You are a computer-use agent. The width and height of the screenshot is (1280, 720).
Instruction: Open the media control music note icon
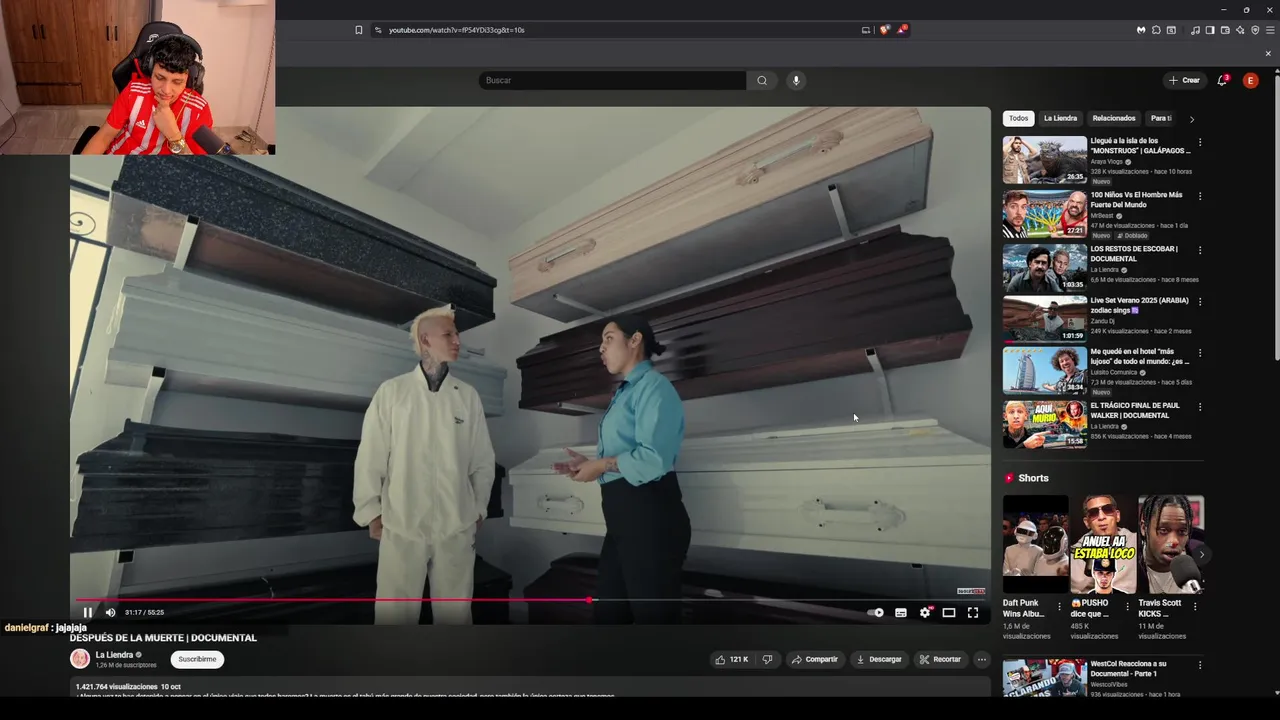(1195, 30)
